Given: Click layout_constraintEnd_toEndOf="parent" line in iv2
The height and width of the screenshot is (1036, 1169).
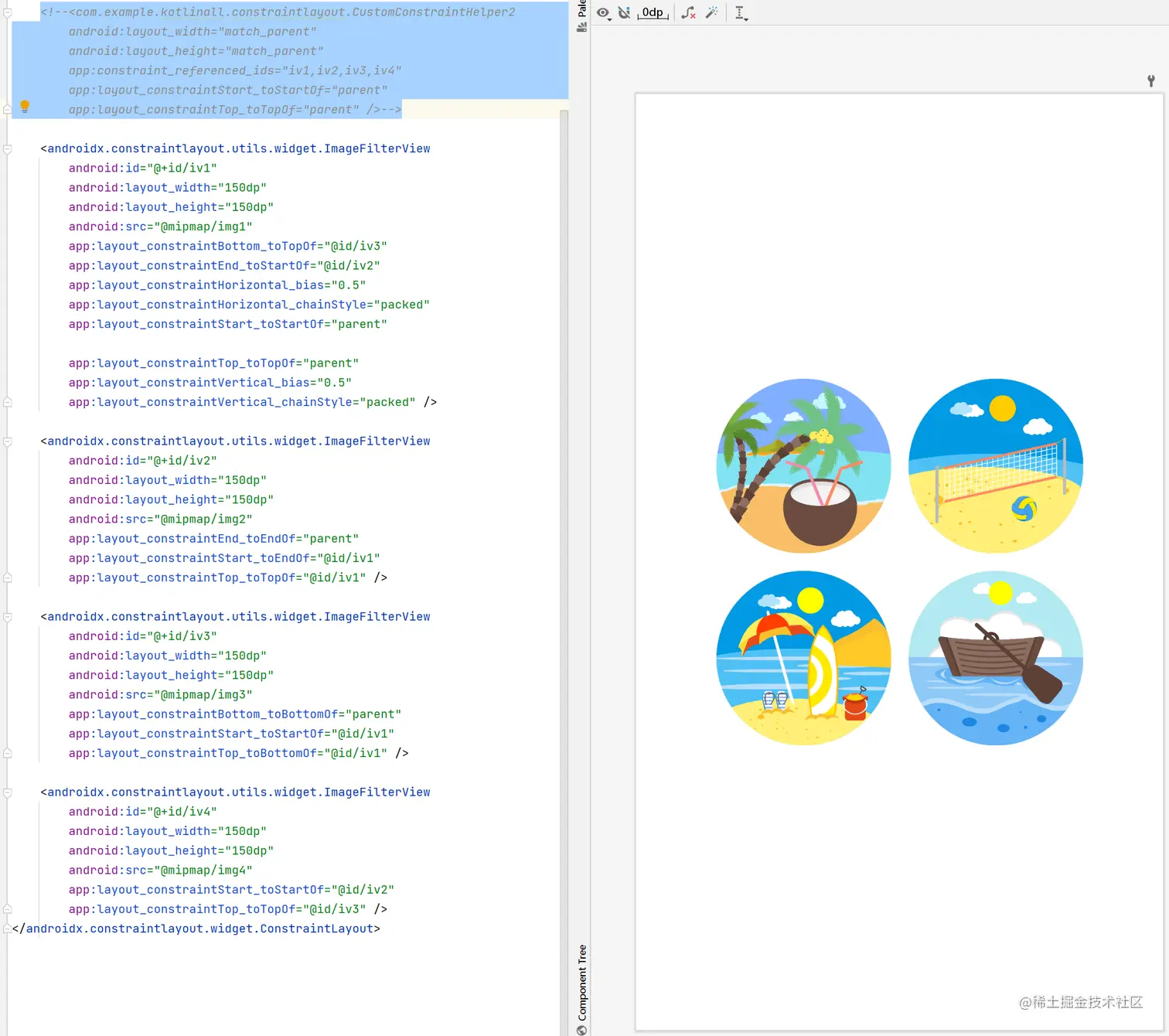Looking at the screenshot, I should pyautogui.click(x=213, y=538).
